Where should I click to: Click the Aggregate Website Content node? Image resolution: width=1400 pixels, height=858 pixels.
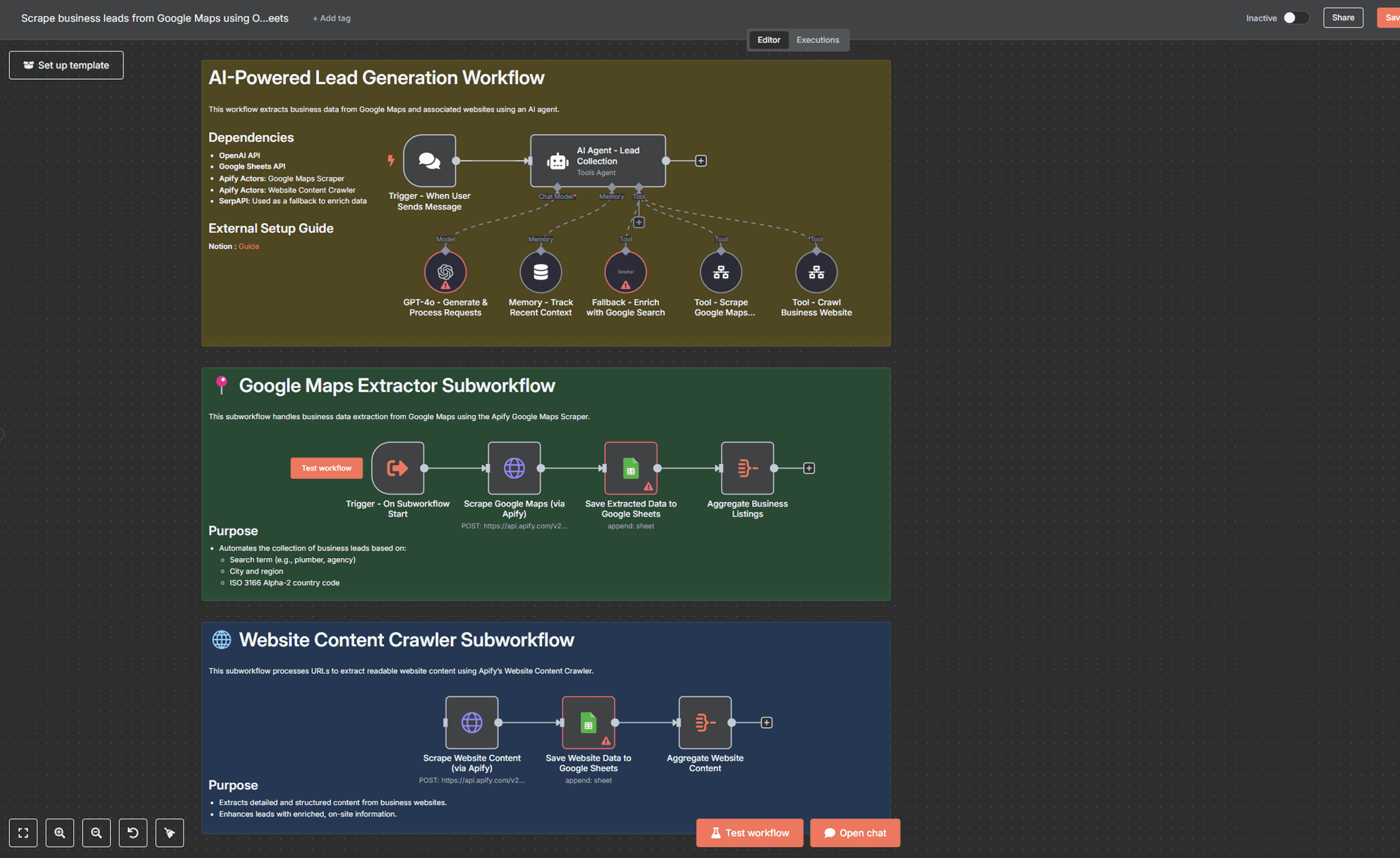point(704,723)
